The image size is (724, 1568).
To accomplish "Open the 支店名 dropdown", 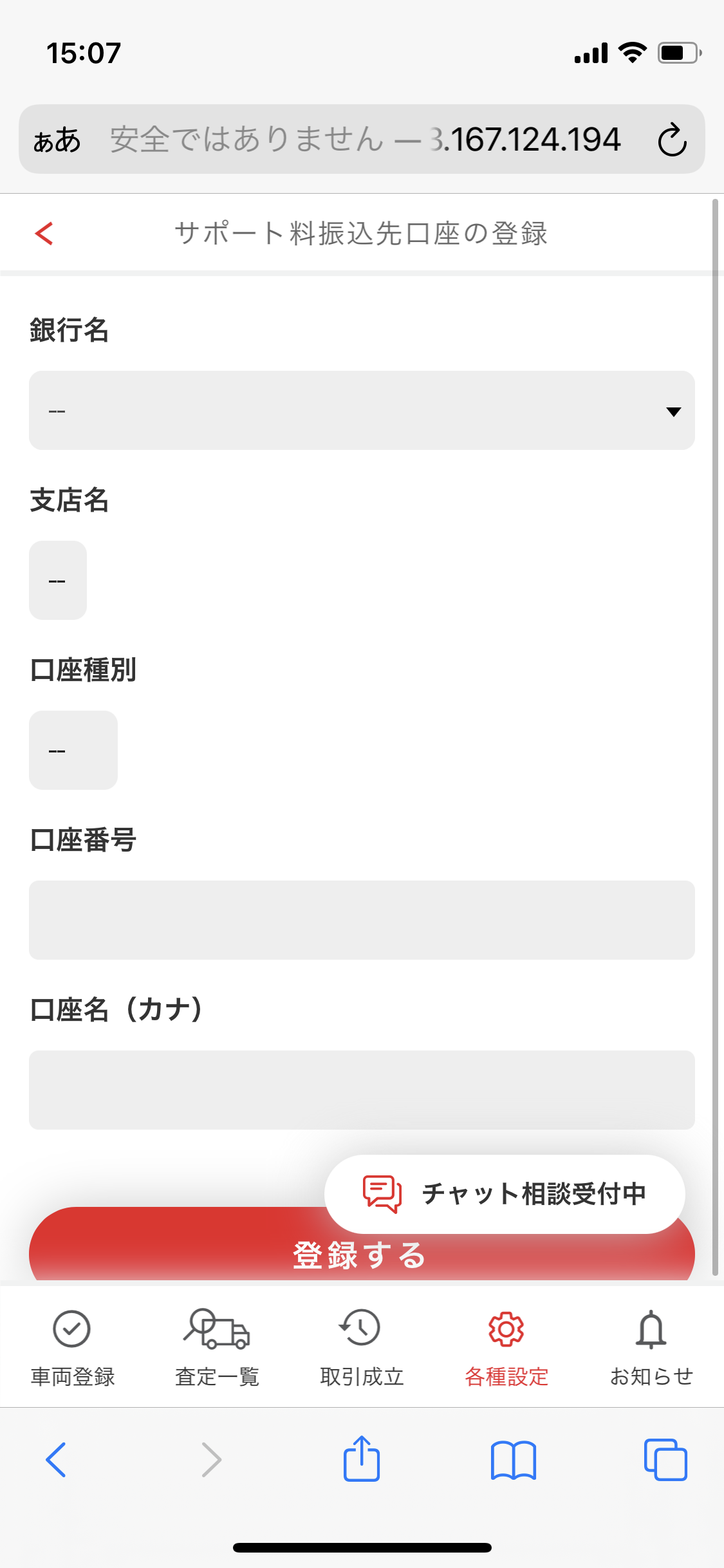I will point(58,580).
